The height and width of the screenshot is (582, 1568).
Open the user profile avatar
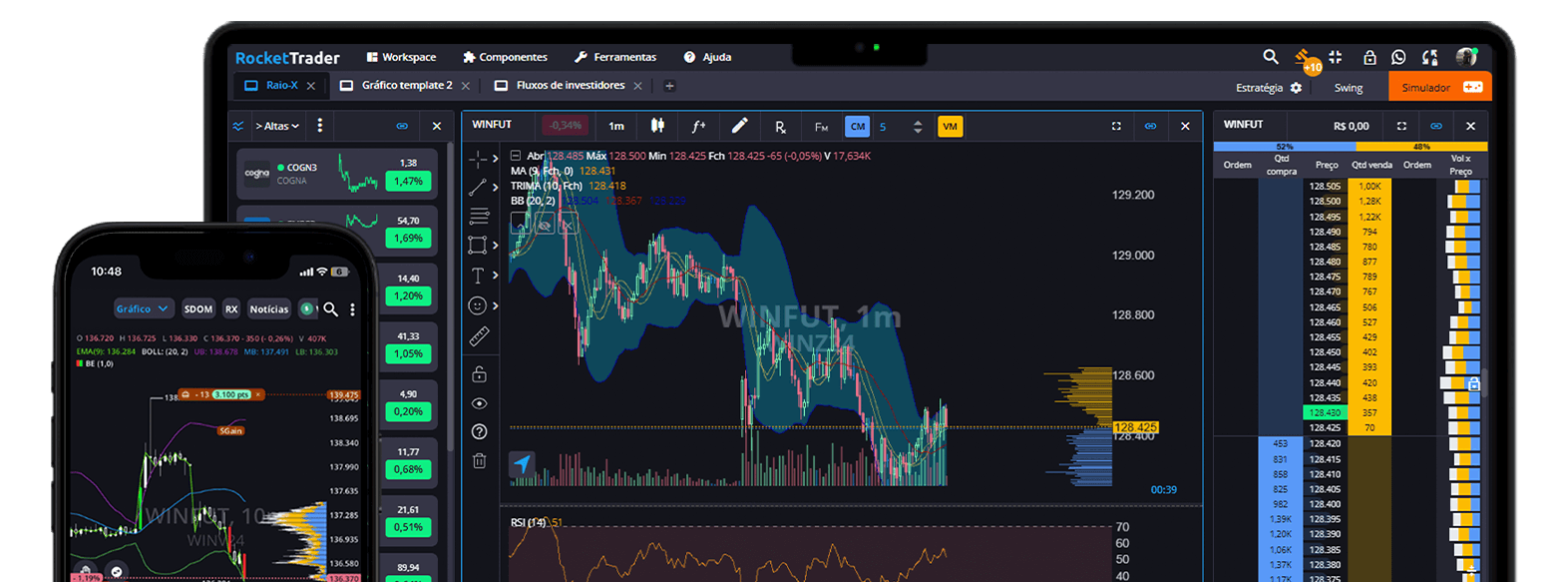click(1465, 57)
